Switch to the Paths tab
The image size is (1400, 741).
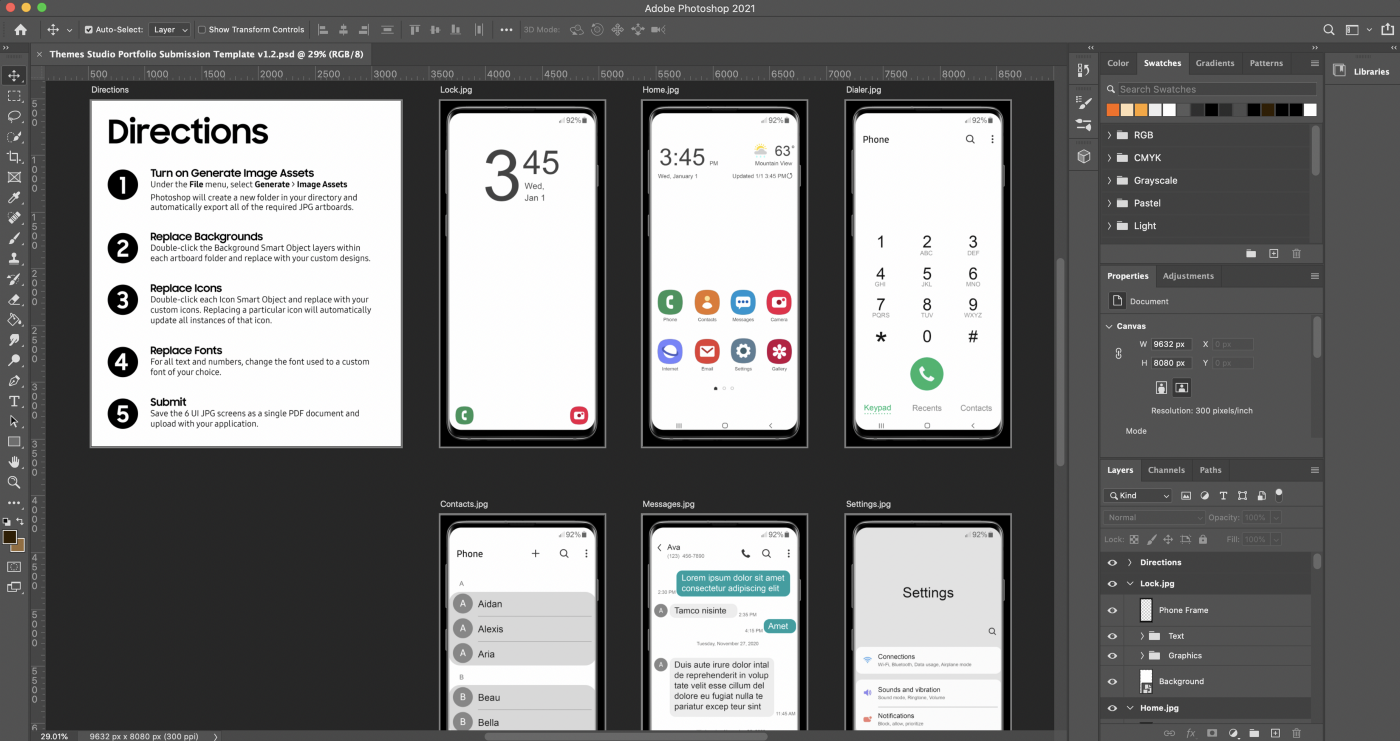click(1210, 470)
